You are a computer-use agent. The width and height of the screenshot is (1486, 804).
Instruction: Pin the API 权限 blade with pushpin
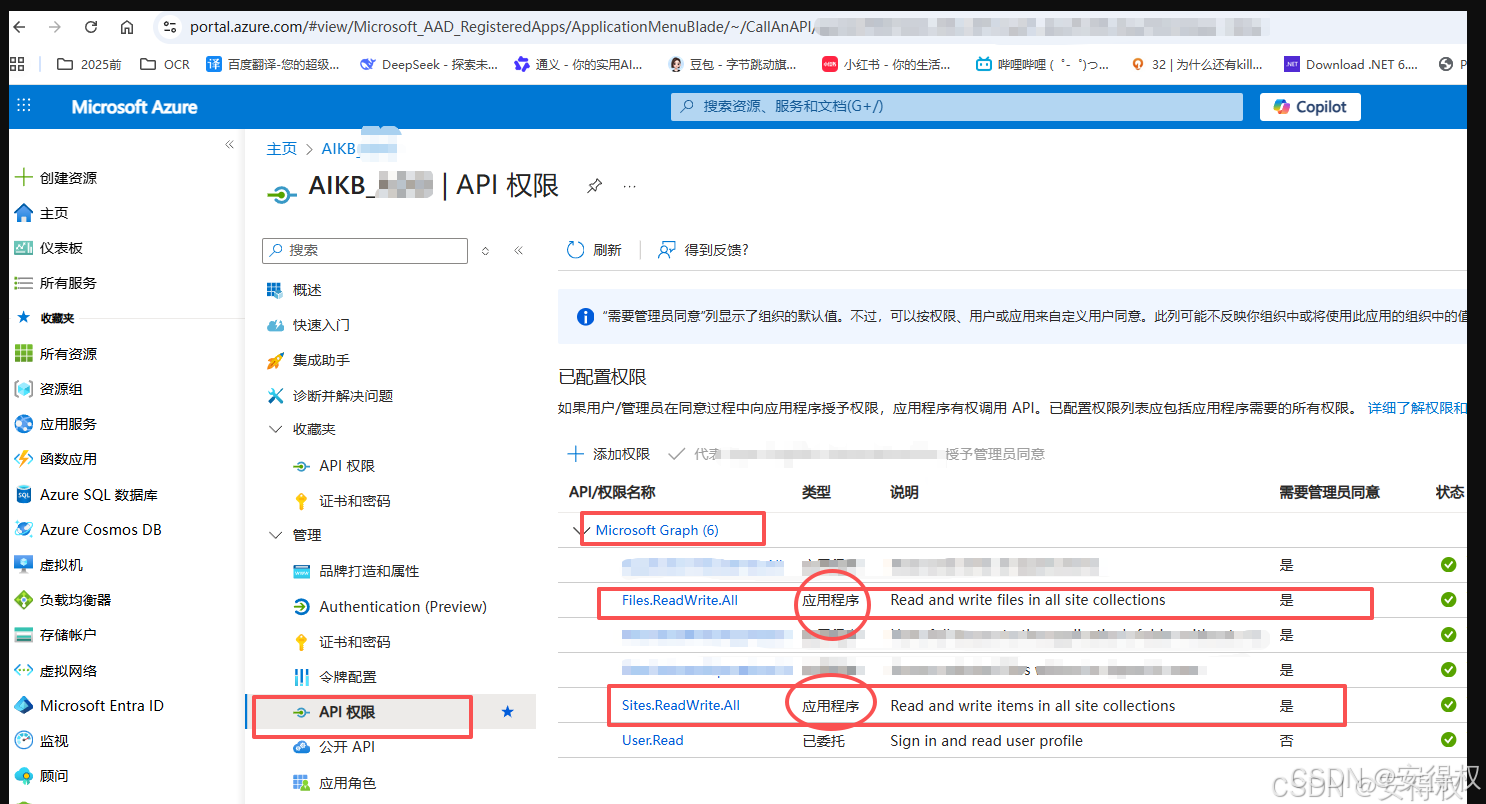tap(594, 186)
